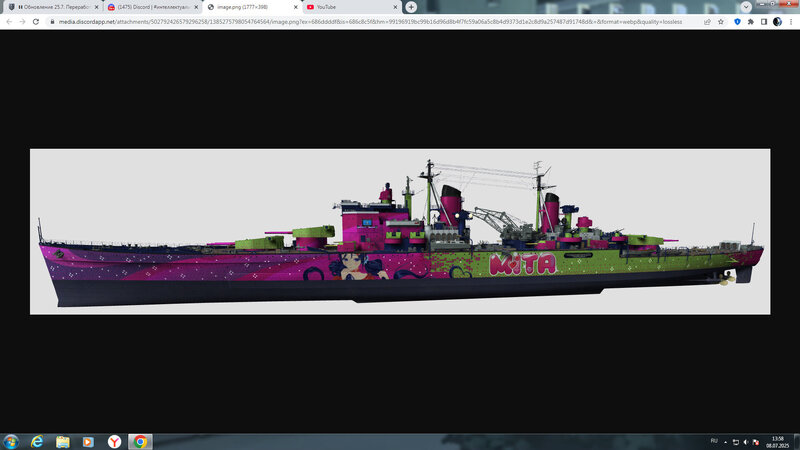Switch to the YouTube tab
800x450 pixels.
[x=352, y=7]
